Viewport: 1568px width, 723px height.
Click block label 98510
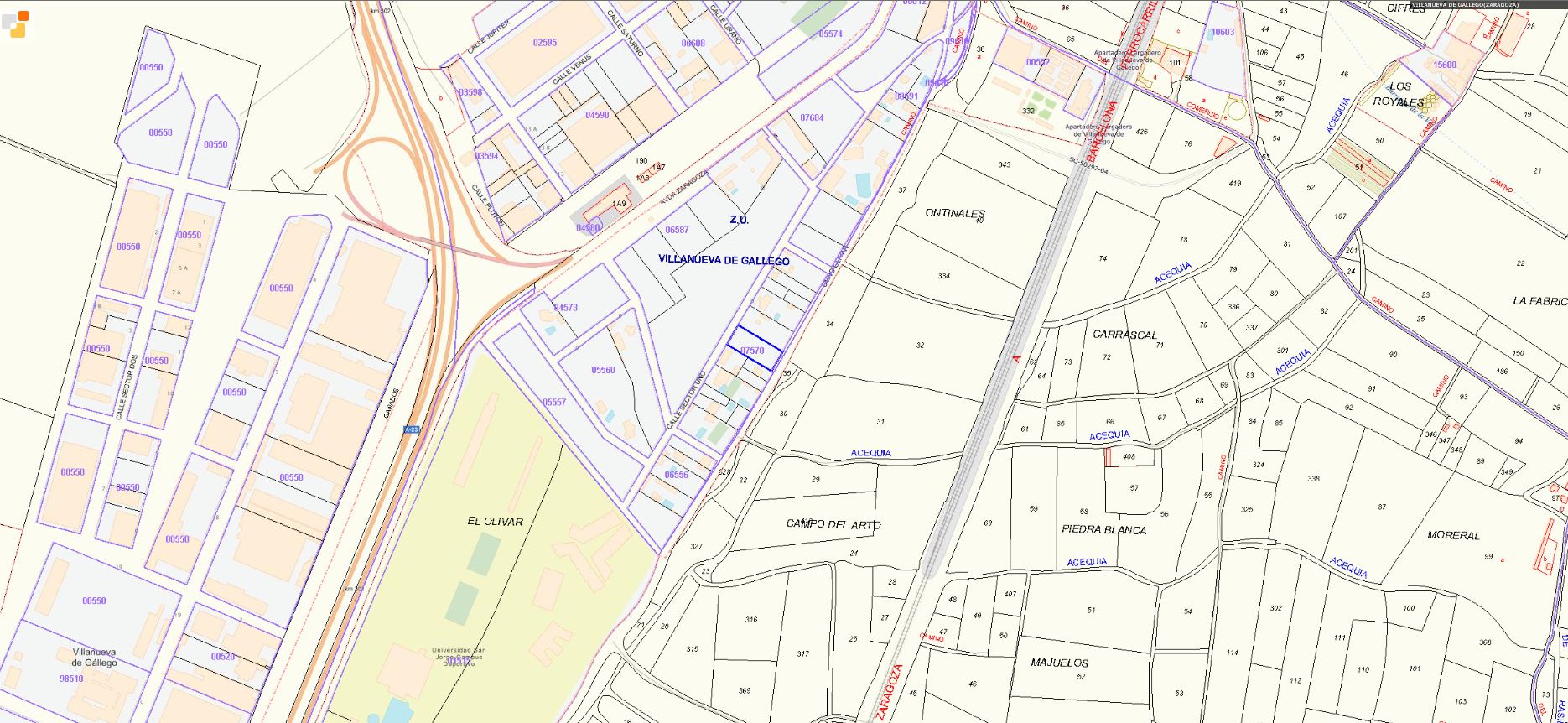[71, 679]
